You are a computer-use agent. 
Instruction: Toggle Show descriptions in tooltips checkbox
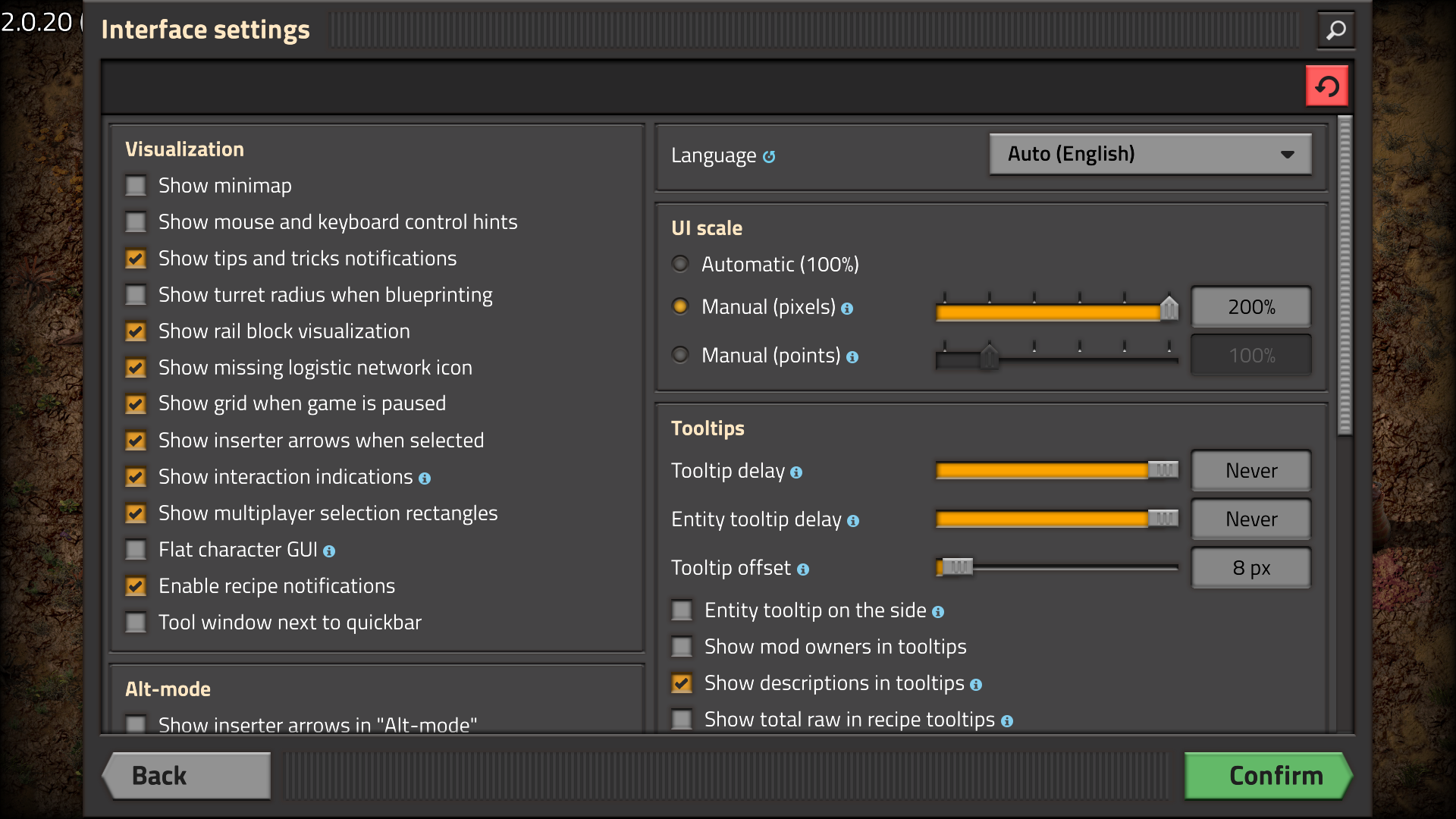point(682,683)
